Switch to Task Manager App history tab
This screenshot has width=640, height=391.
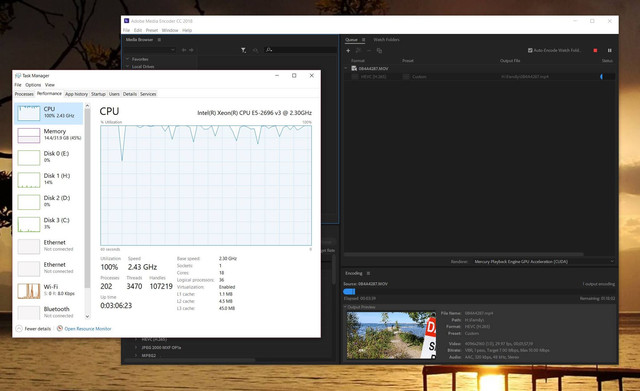click(x=76, y=94)
